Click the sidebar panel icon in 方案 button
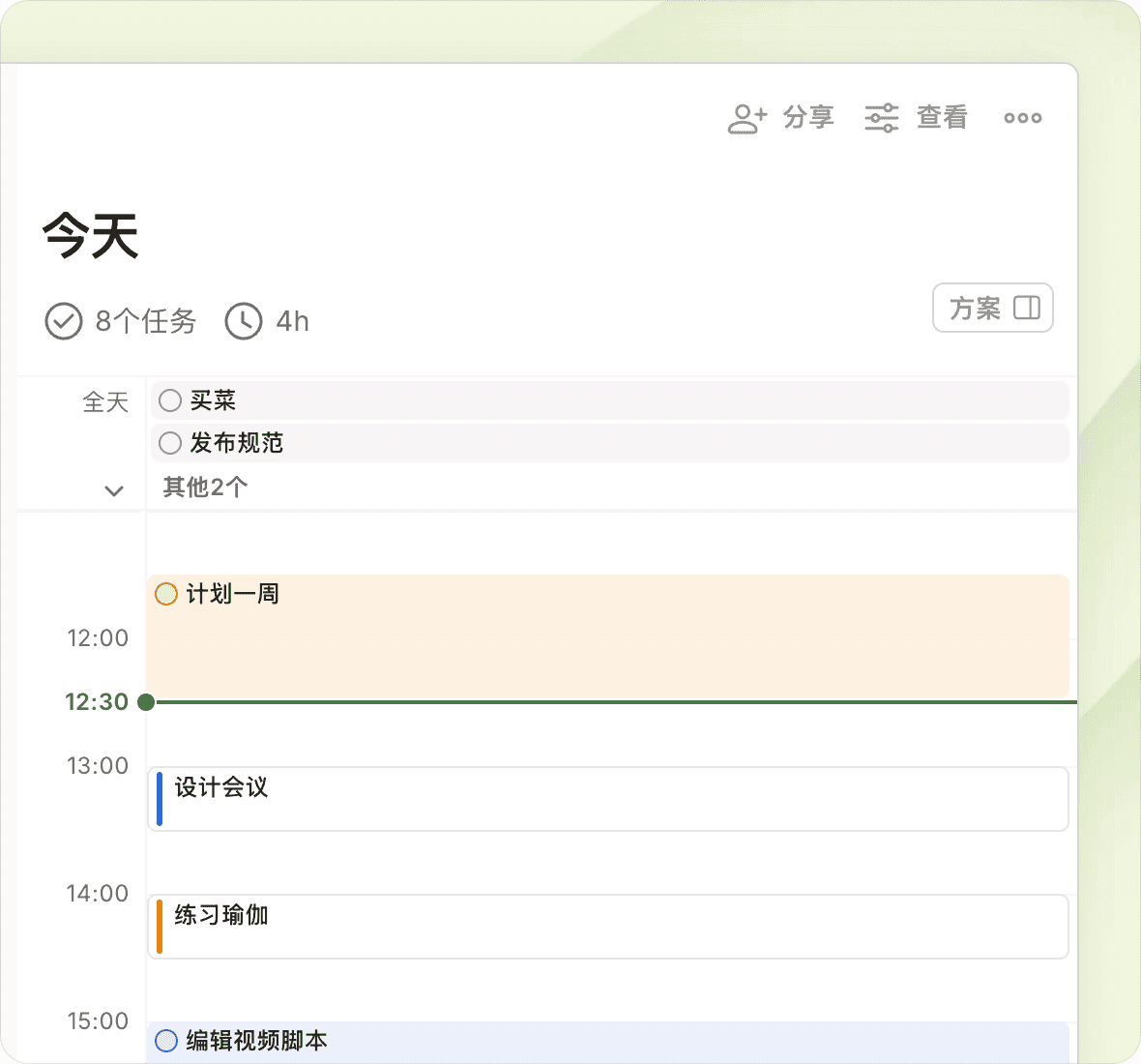The image size is (1141, 1064). 1026,309
